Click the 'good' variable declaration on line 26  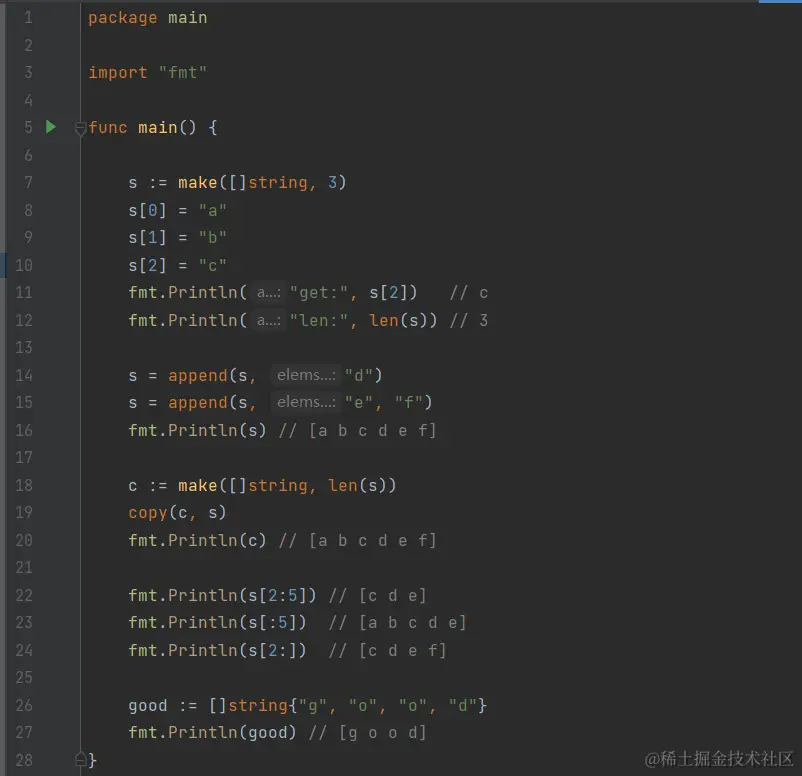point(148,706)
